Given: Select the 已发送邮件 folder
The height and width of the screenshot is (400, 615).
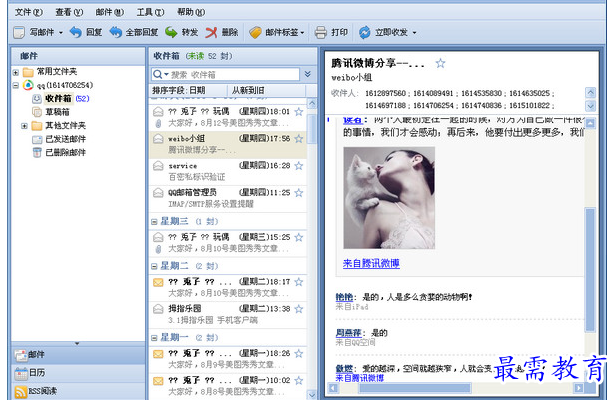Looking at the screenshot, I should point(59,139).
